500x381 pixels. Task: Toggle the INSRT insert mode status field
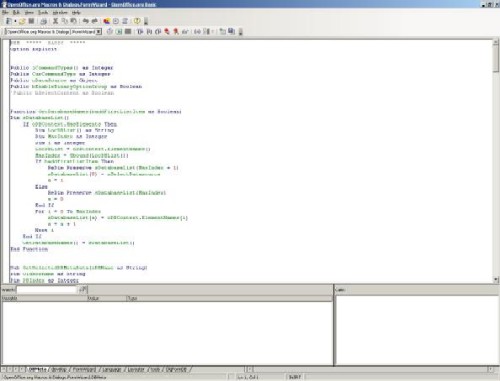[295, 377]
